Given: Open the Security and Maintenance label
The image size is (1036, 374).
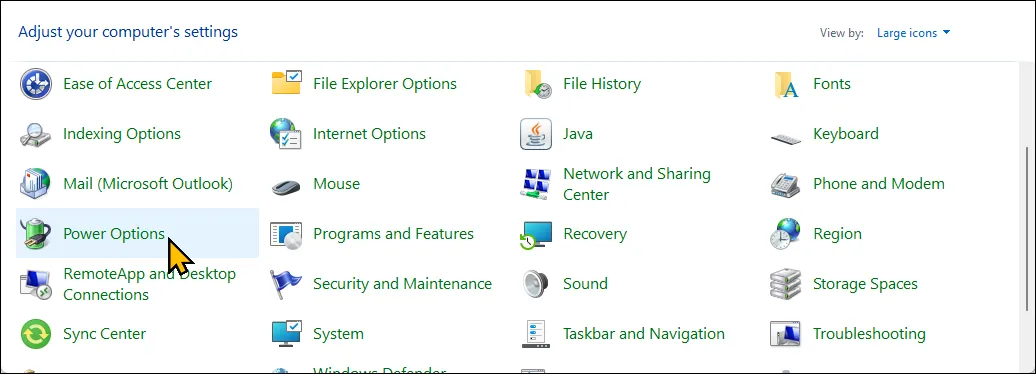Looking at the screenshot, I should (x=402, y=284).
